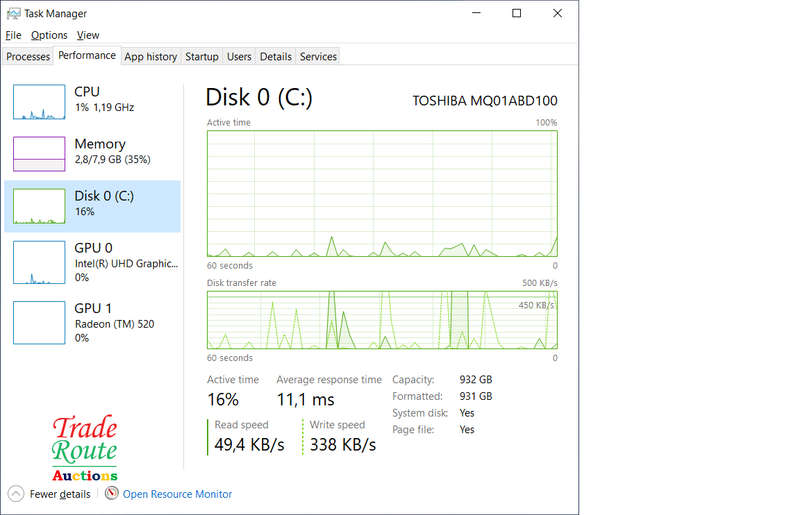Open the View menu
The image size is (800, 515).
[x=88, y=35]
